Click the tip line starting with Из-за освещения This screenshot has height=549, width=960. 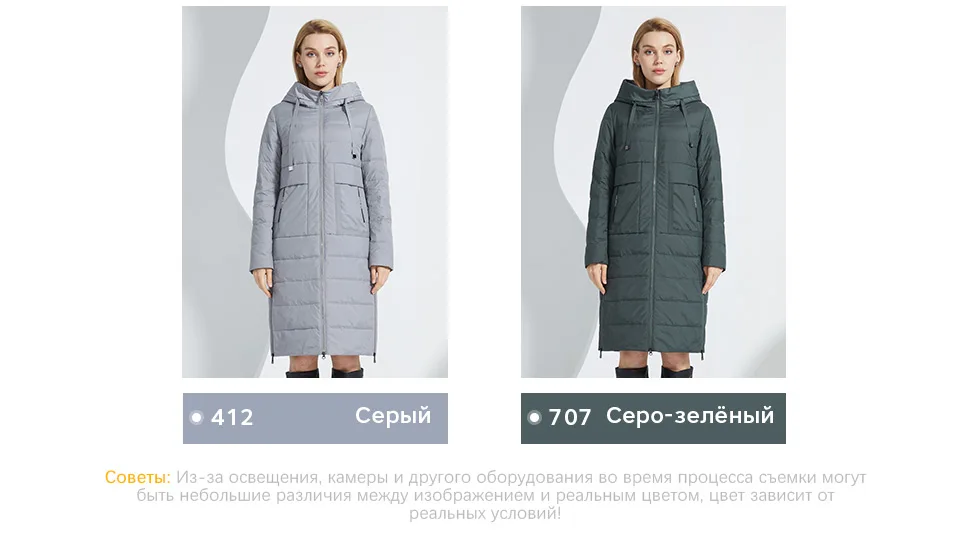521,477
